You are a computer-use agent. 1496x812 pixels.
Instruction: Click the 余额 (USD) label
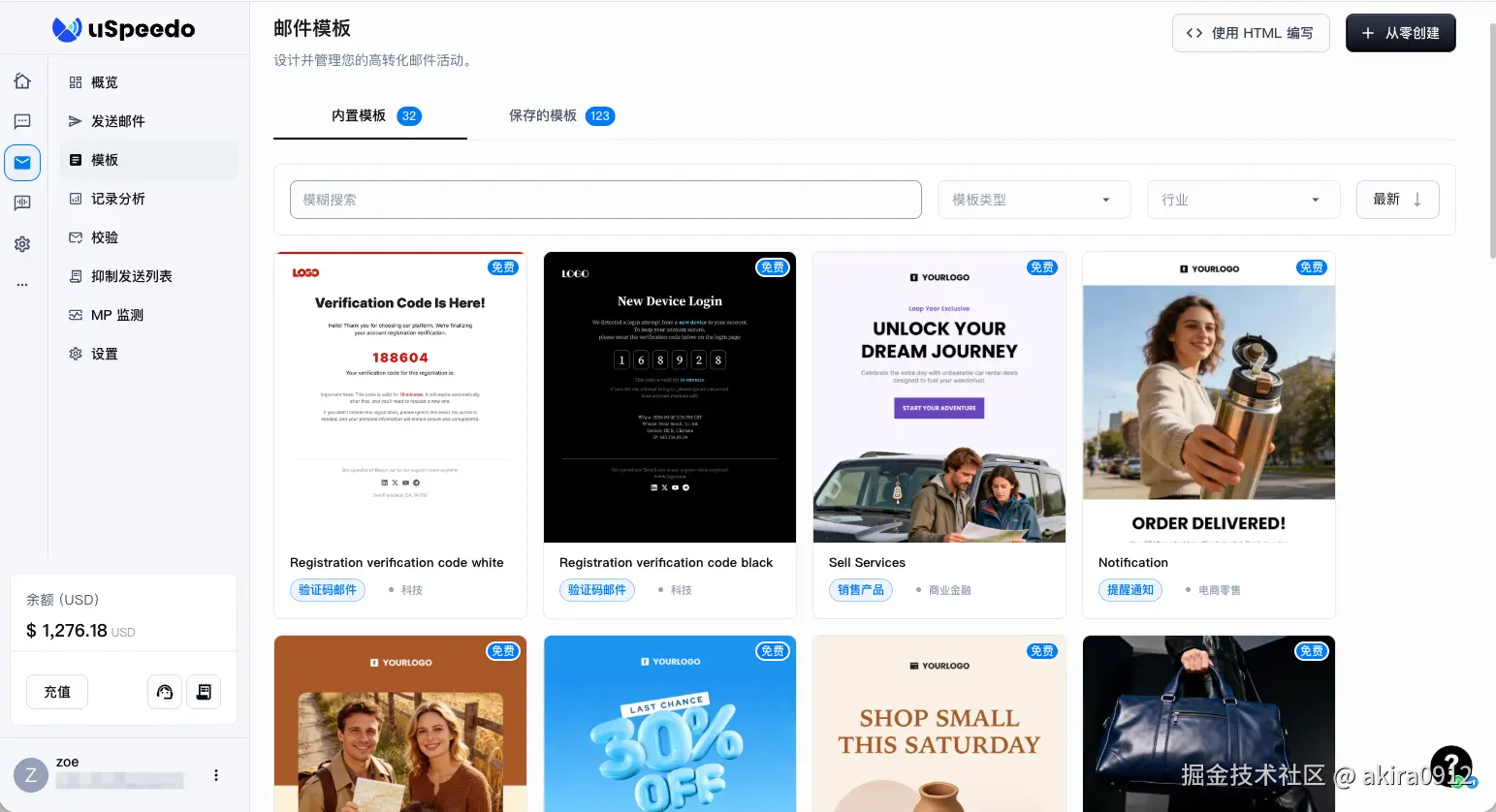point(62,600)
